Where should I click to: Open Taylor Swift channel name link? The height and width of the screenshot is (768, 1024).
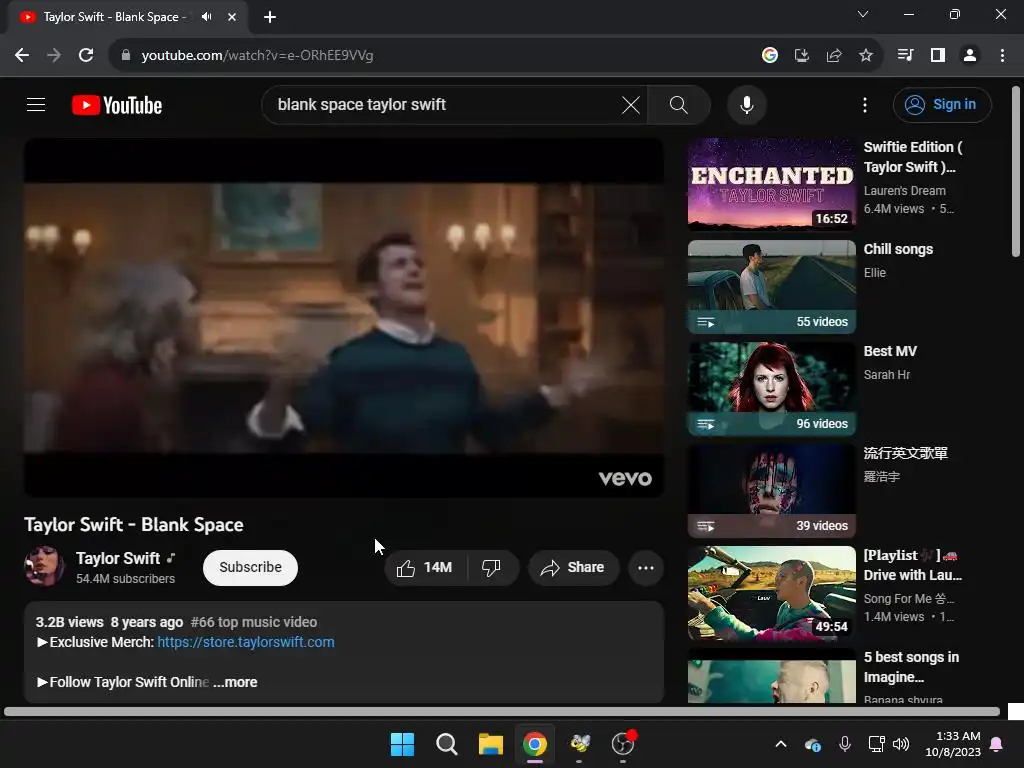118,558
